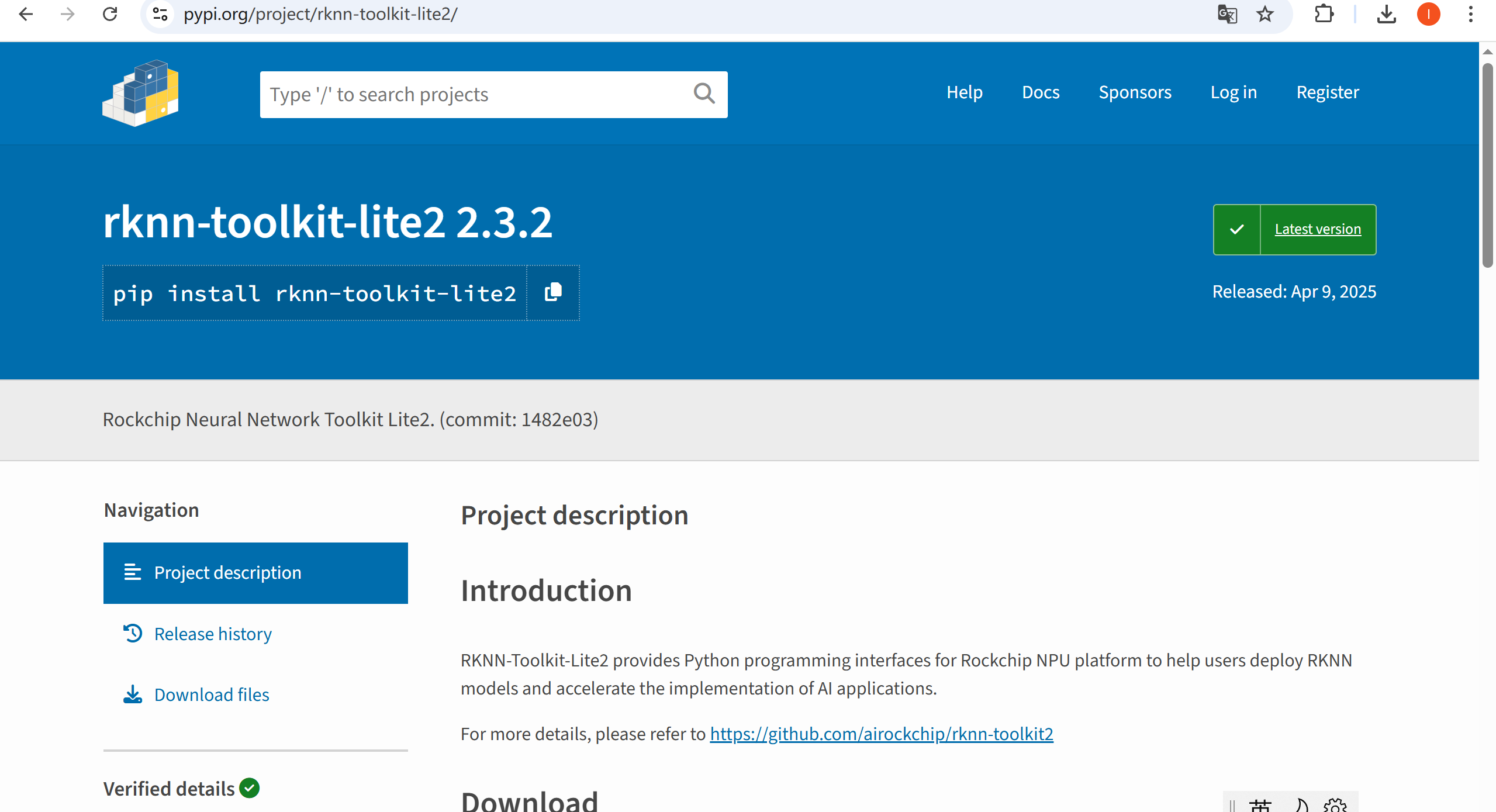The image size is (1496, 812).
Task: Reload the PyPI page
Action: [x=110, y=13]
